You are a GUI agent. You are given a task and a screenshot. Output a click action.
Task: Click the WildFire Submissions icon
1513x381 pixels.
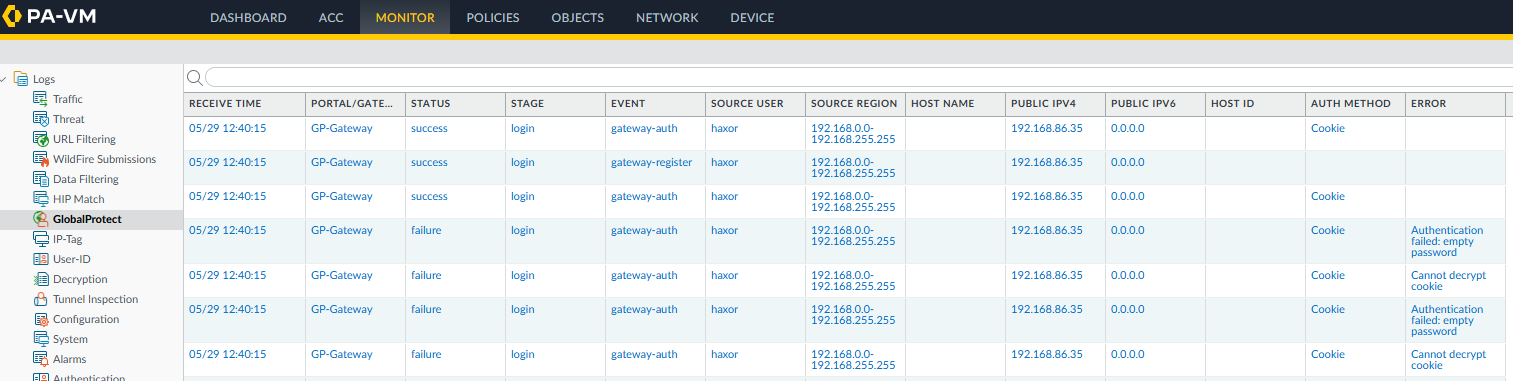click(41, 159)
